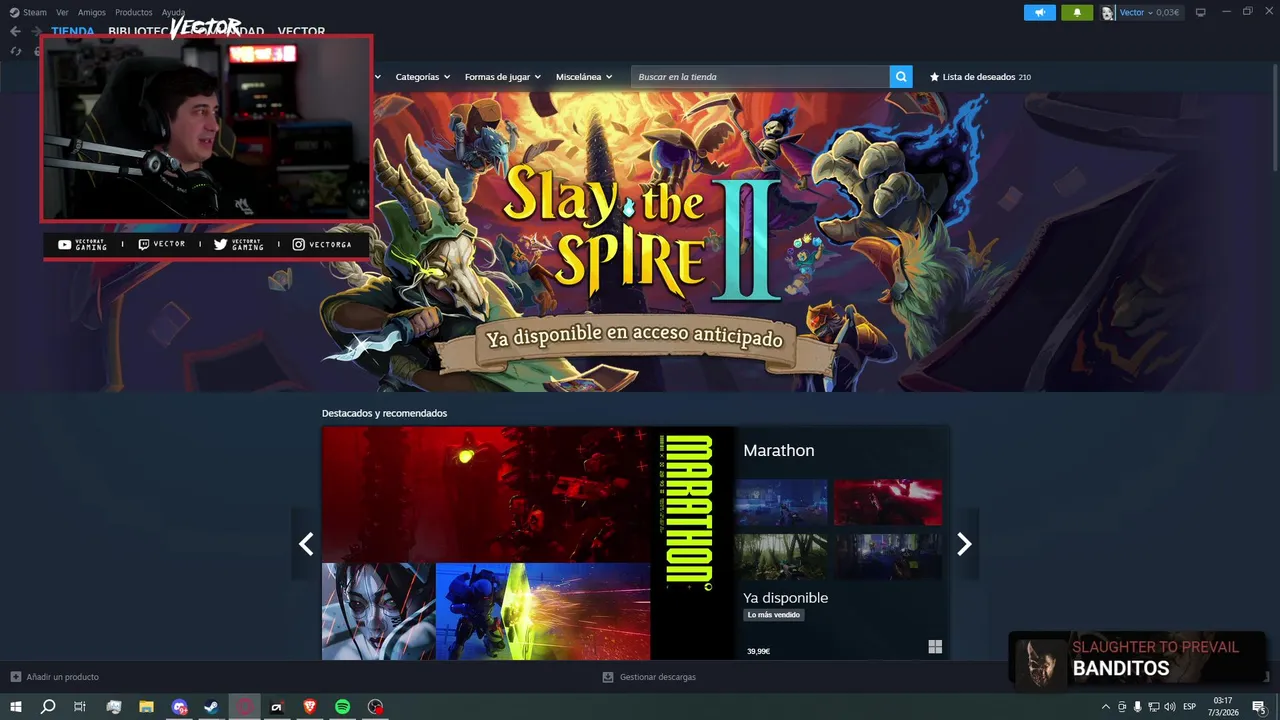The height and width of the screenshot is (720, 1280).
Task: Click the 39,99€ price
Action: point(758,651)
